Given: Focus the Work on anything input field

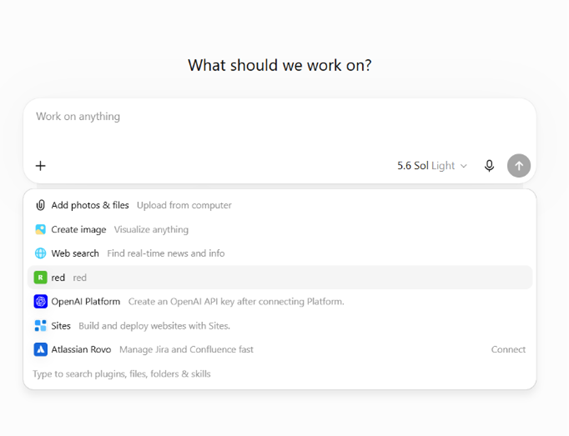Looking at the screenshot, I should click(x=279, y=125).
